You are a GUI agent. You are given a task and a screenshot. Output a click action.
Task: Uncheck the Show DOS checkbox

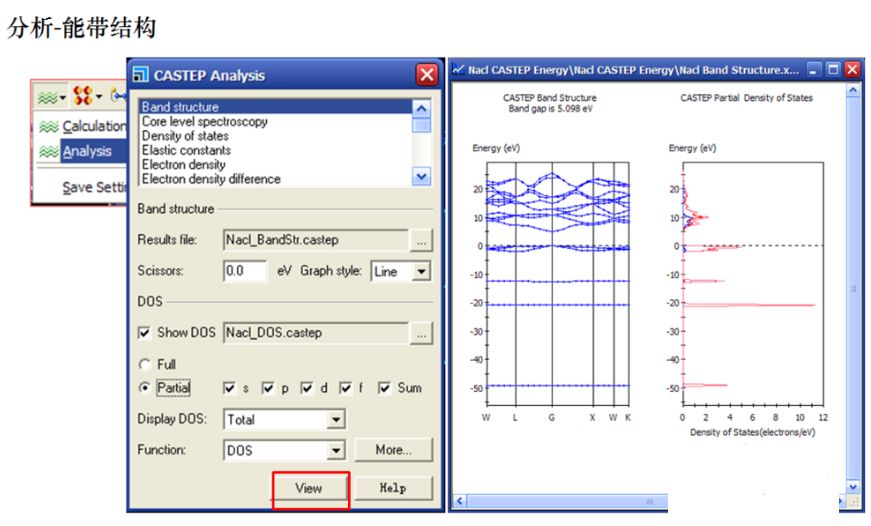coord(145,333)
